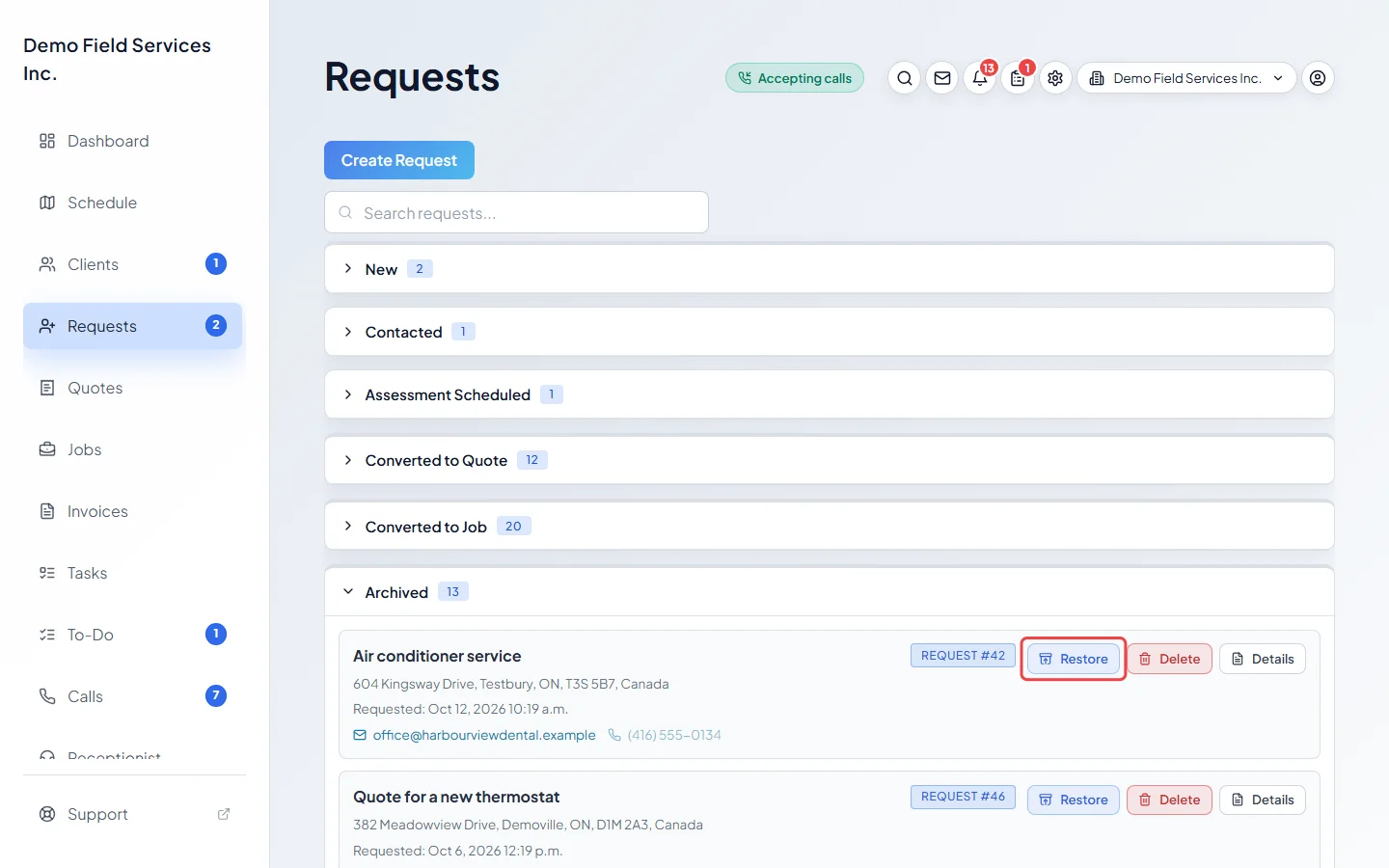The height and width of the screenshot is (868, 1389).
Task: Expand the Converted to Quote section
Action: coord(830,460)
